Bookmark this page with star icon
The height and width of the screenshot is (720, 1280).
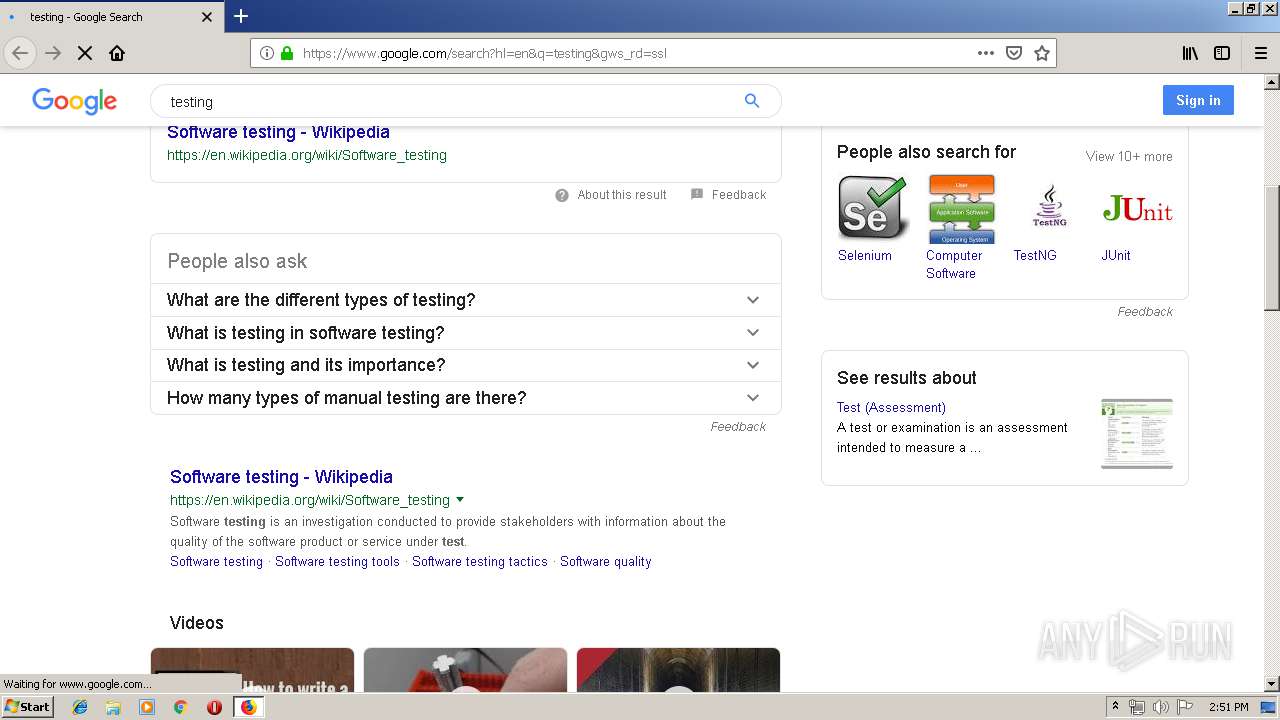coord(1042,53)
